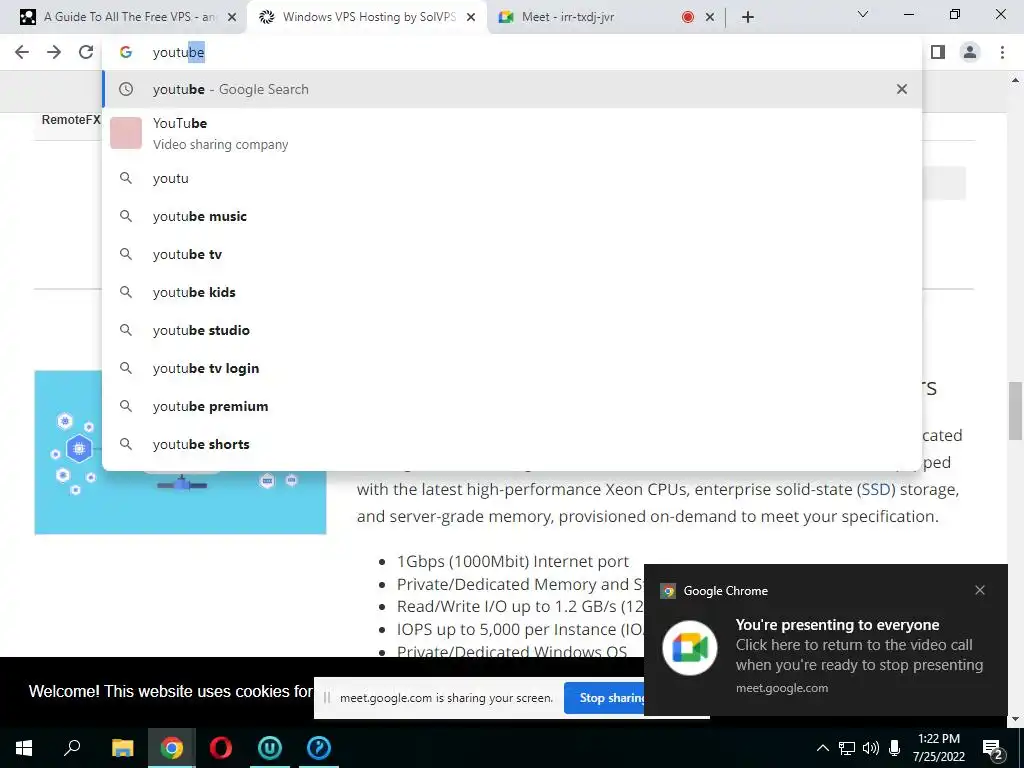Select the youtube music suggestion
The height and width of the screenshot is (768, 1024).
(511, 216)
